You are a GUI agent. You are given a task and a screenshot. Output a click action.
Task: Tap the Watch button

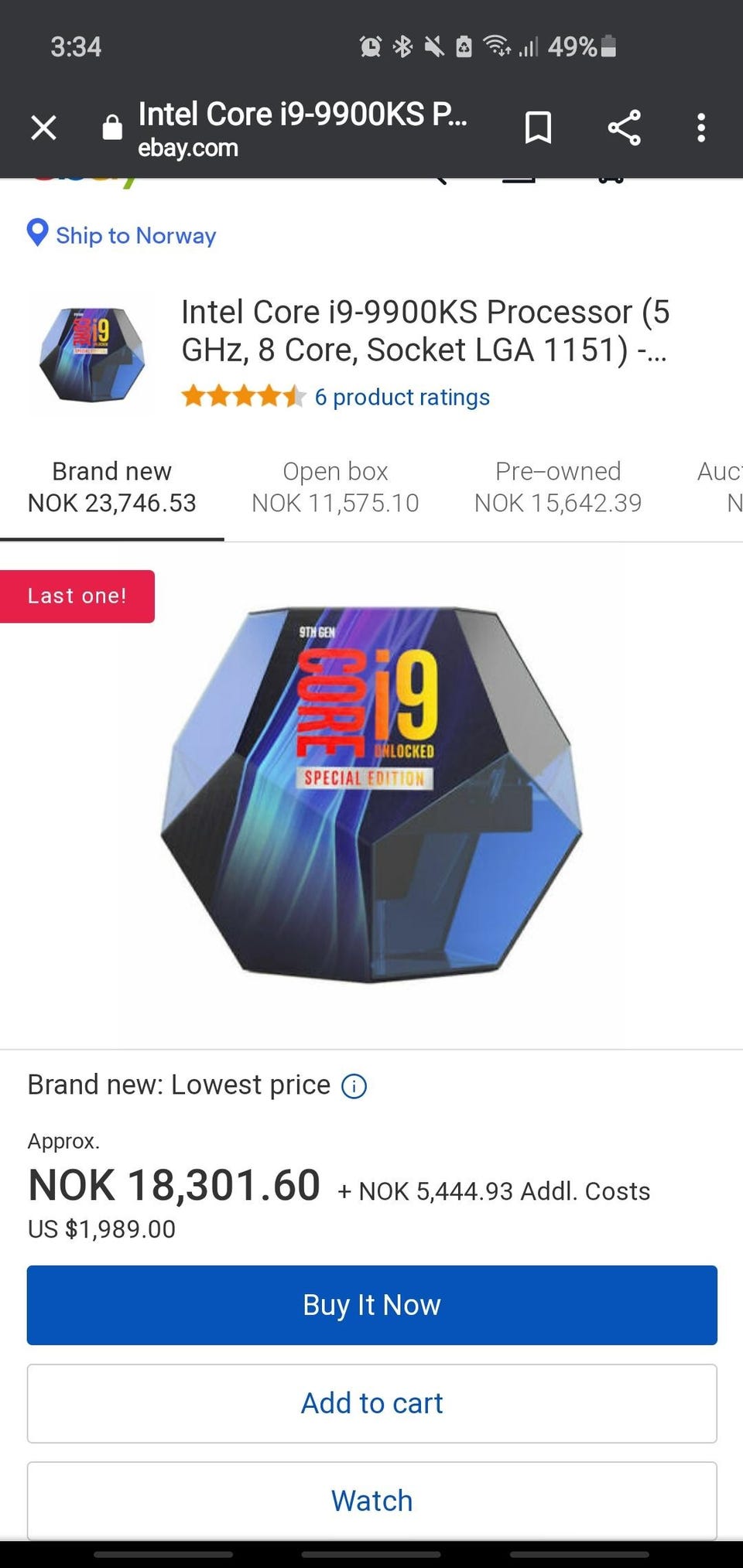click(372, 1501)
